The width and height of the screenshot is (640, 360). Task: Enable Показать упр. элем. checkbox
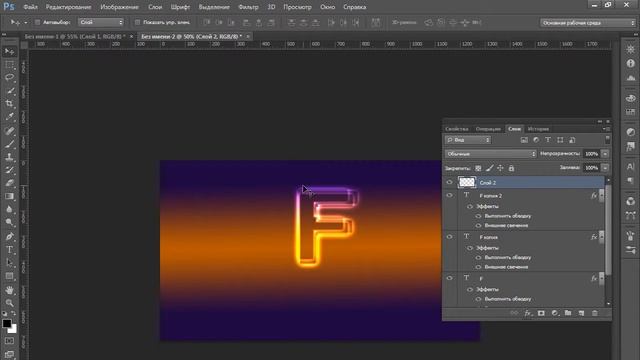pos(137,22)
